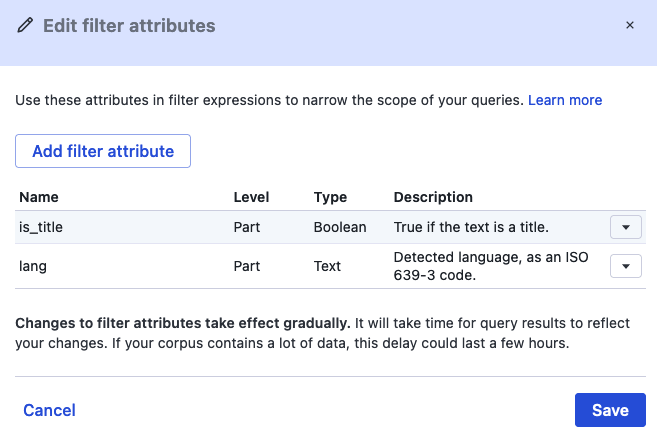The image size is (657, 441).
Task: Close the Edit filter attributes dialog
Action: (x=629, y=25)
